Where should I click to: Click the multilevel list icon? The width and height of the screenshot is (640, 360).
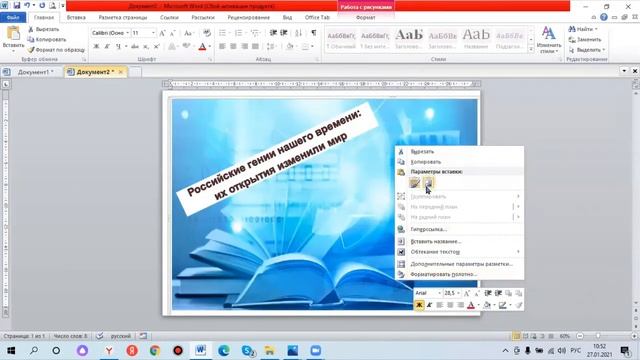256,33
